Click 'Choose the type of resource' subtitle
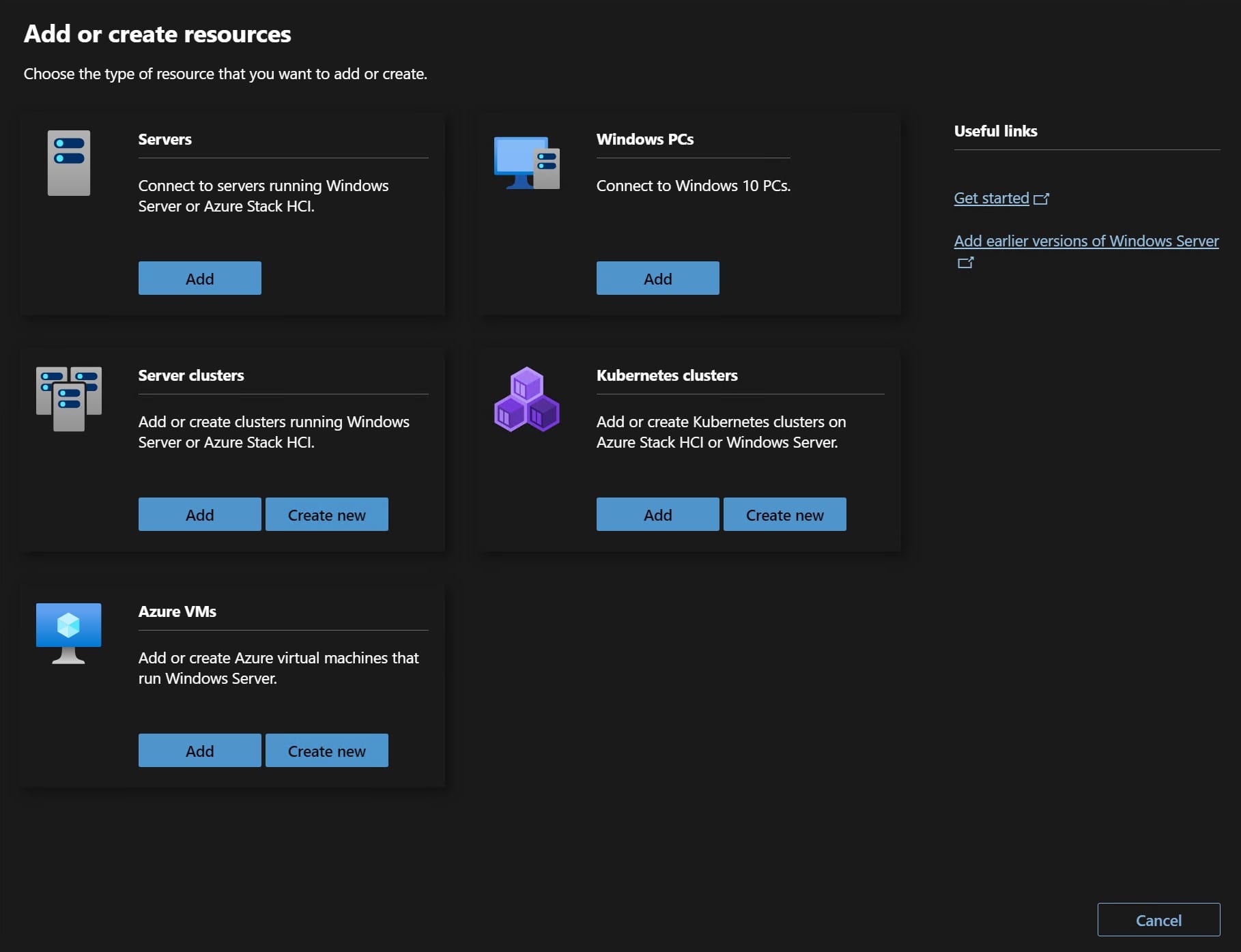The image size is (1241, 952). click(225, 74)
